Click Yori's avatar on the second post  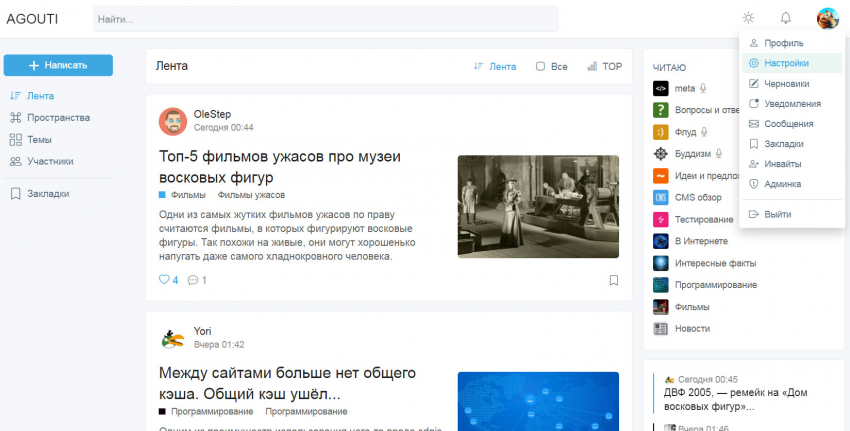point(173,338)
